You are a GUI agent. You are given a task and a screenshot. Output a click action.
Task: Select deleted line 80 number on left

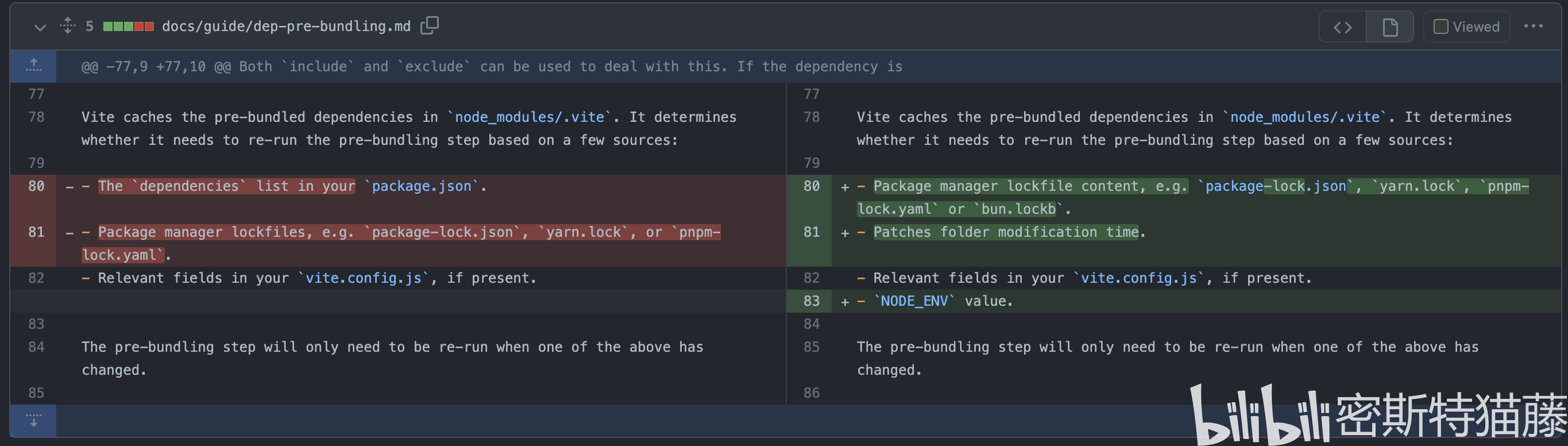click(x=36, y=186)
